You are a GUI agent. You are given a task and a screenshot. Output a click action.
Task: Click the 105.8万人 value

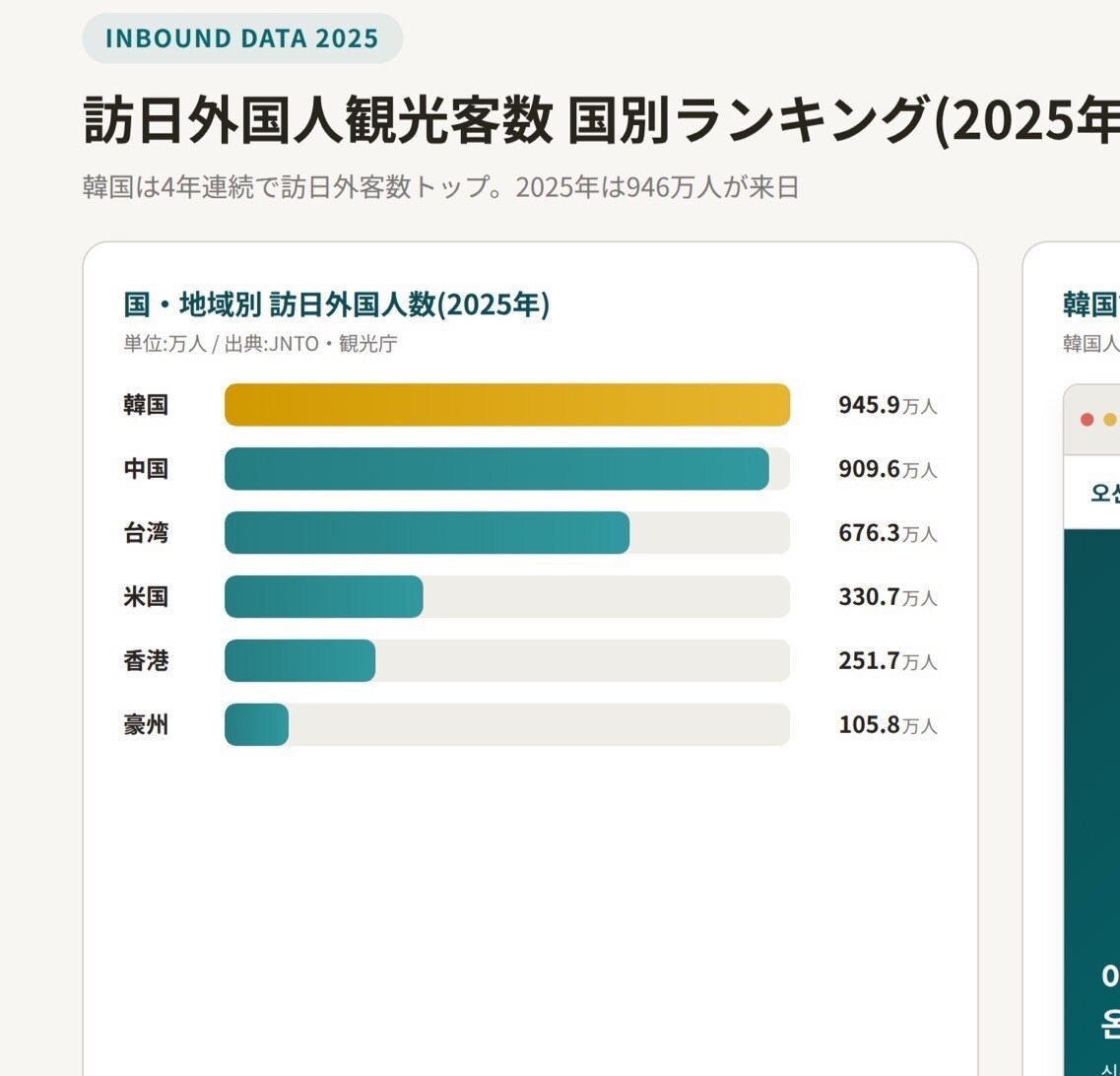888,724
